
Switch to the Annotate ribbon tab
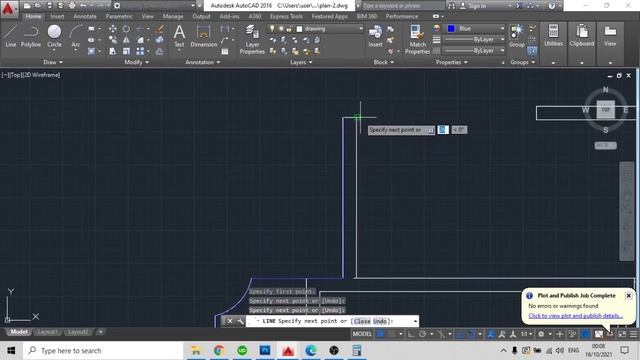[84, 16]
